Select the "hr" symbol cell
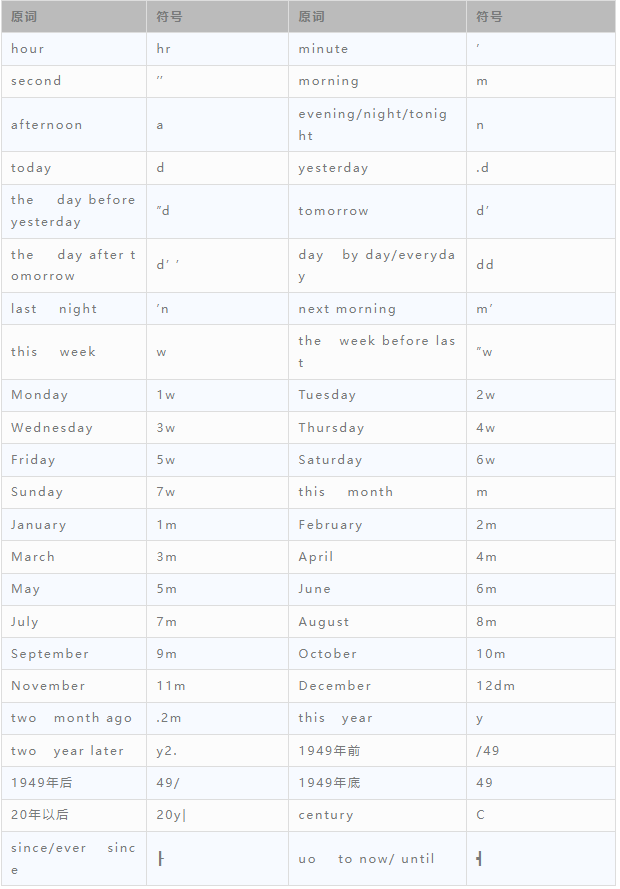 [166, 49]
